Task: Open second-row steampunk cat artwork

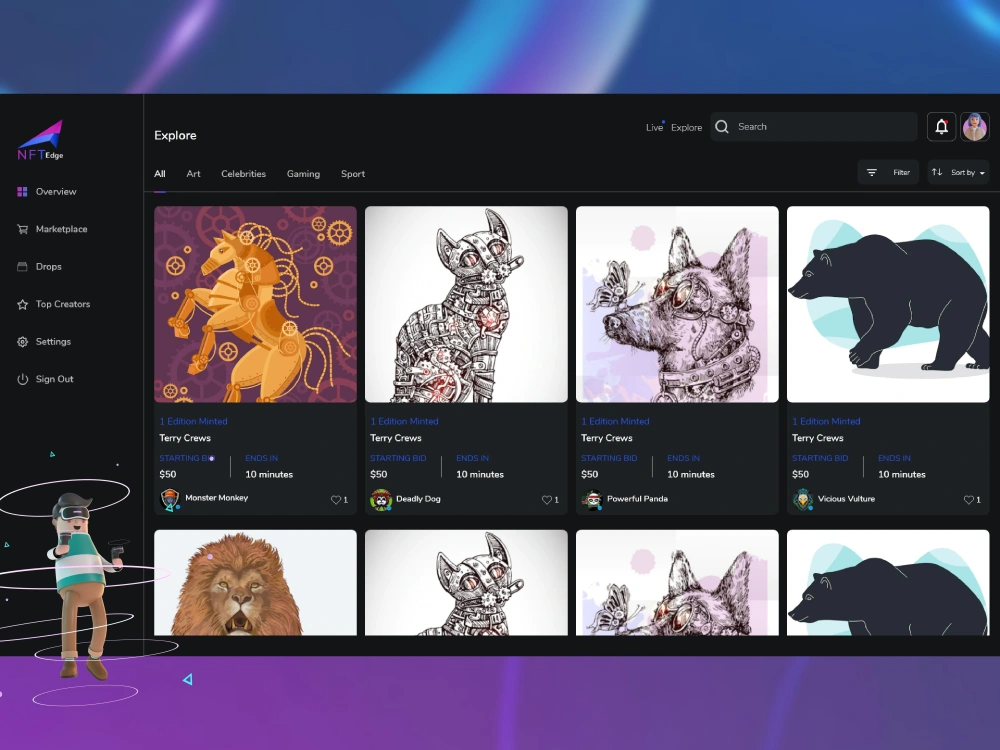Action: point(466,582)
